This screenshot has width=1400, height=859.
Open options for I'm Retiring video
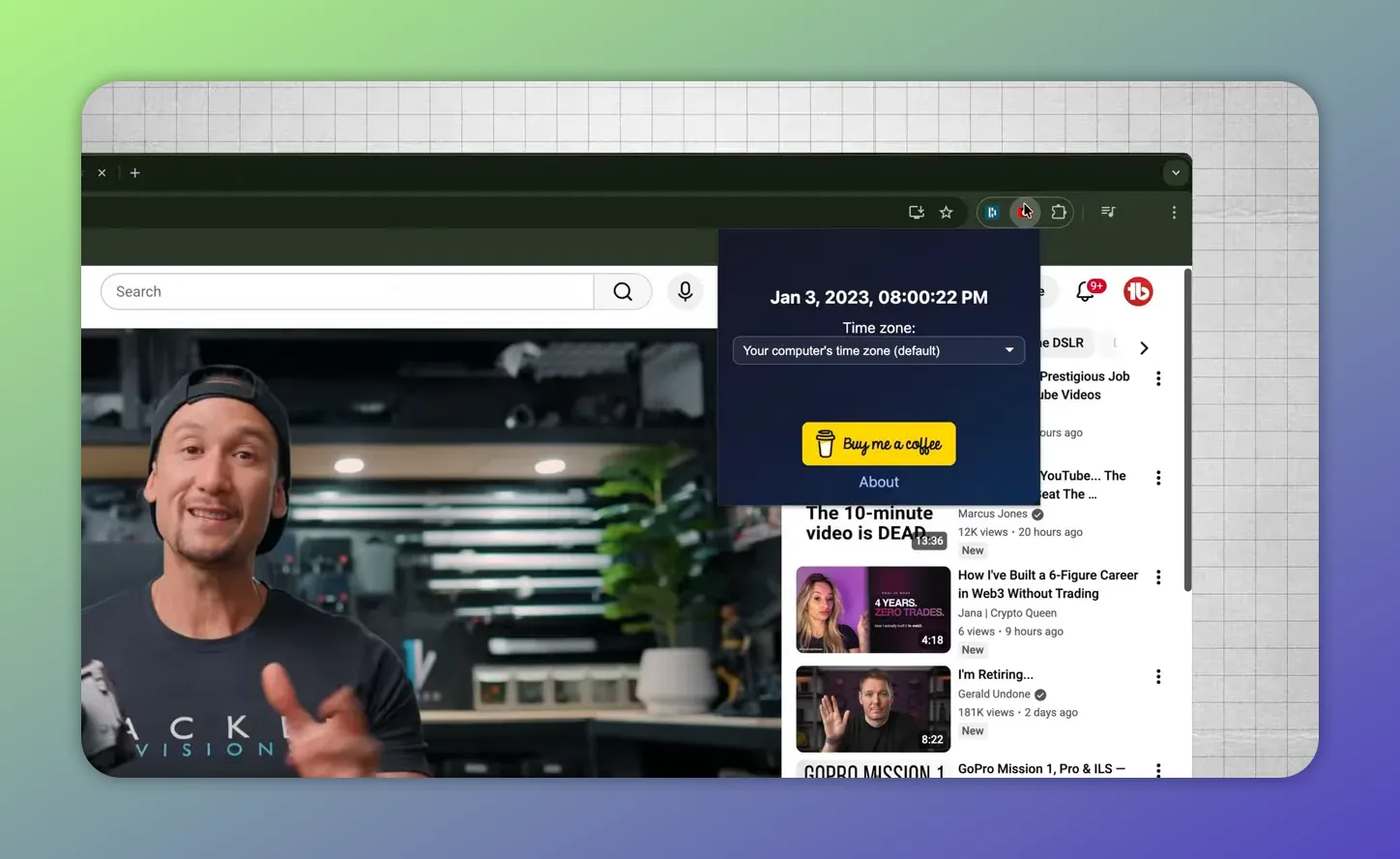click(1158, 677)
